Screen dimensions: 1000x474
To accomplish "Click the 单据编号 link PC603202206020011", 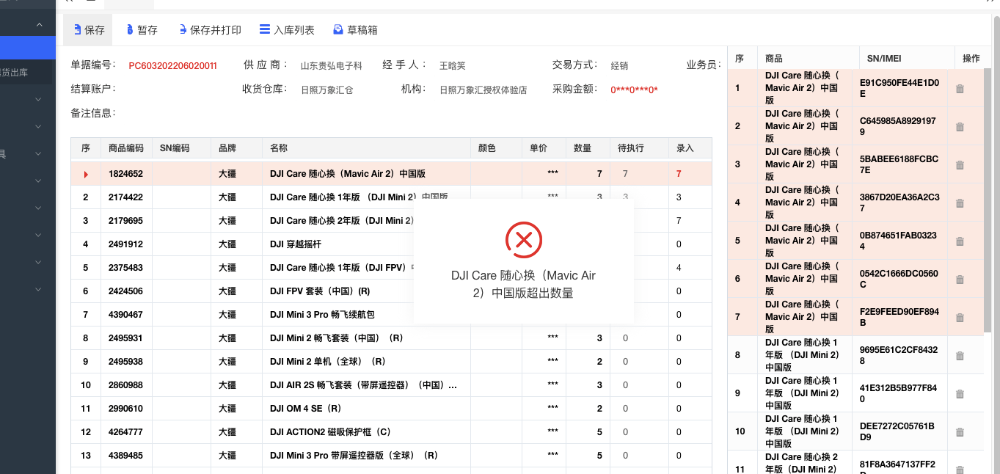I will [173, 65].
